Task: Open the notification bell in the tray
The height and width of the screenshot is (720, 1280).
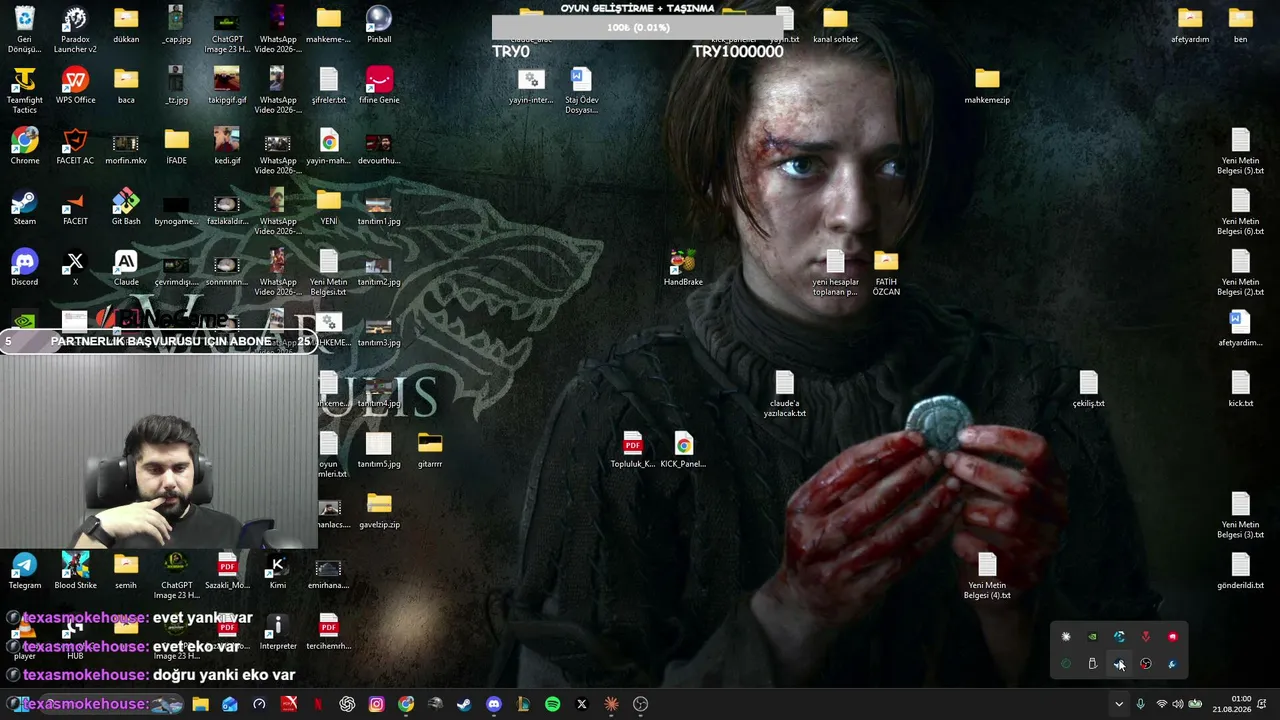Action: click(x=1262, y=704)
